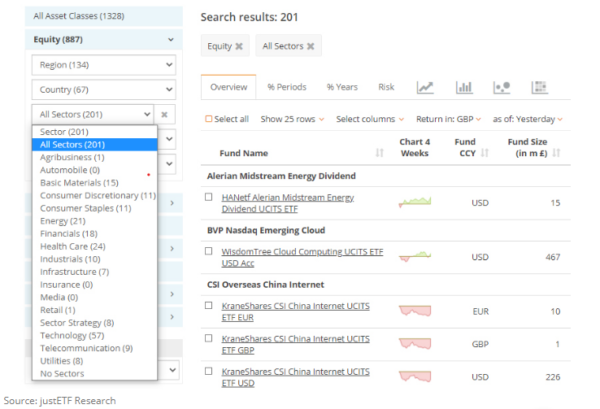Viewport: 600px width, 409px height.
Task: Select Consumer Discretionary (11) sector option
Action: click(95, 196)
